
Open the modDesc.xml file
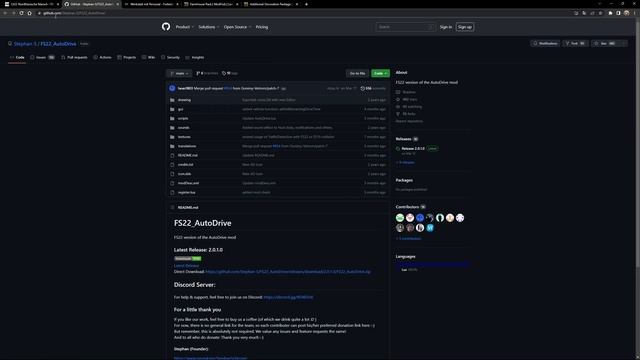(189, 183)
